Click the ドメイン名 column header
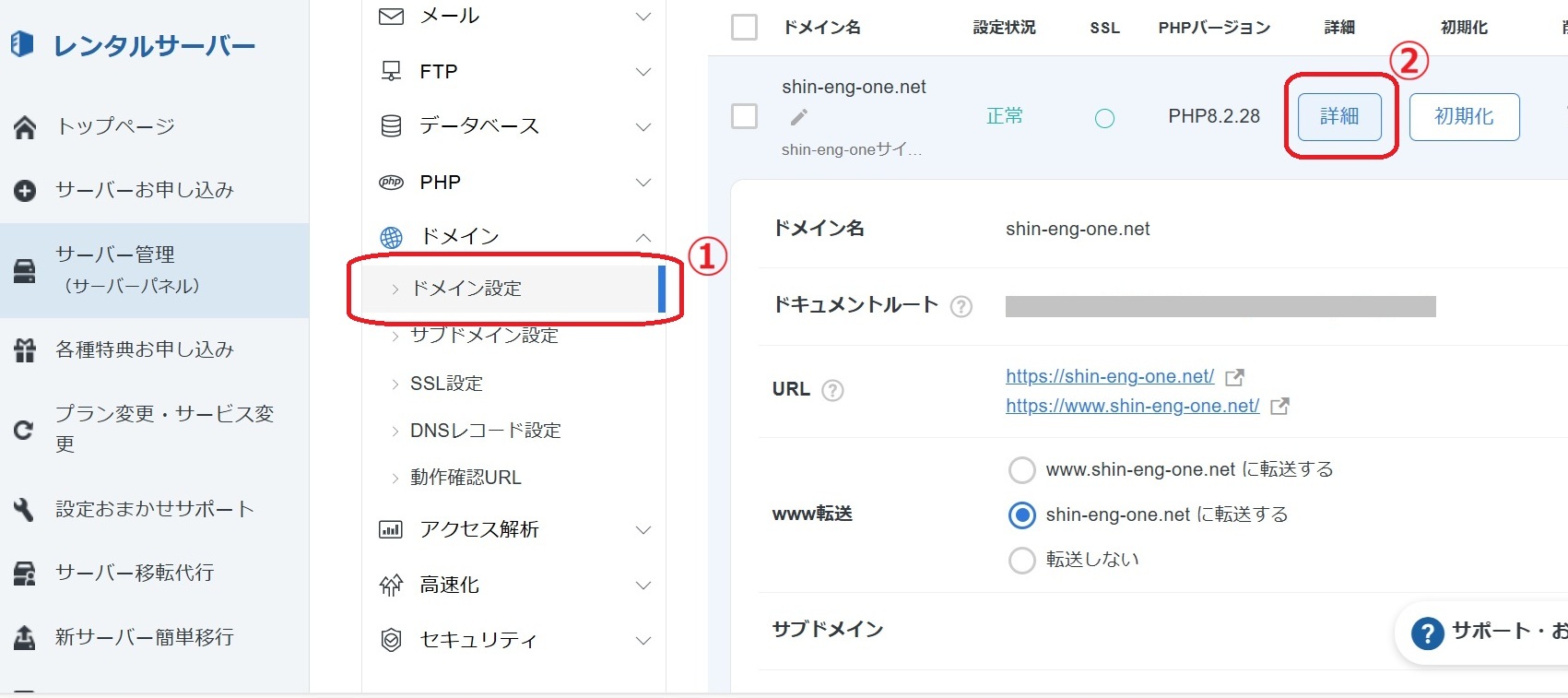Viewport: 1568px width, 698px height. pyautogui.click(x=822, y=28)
